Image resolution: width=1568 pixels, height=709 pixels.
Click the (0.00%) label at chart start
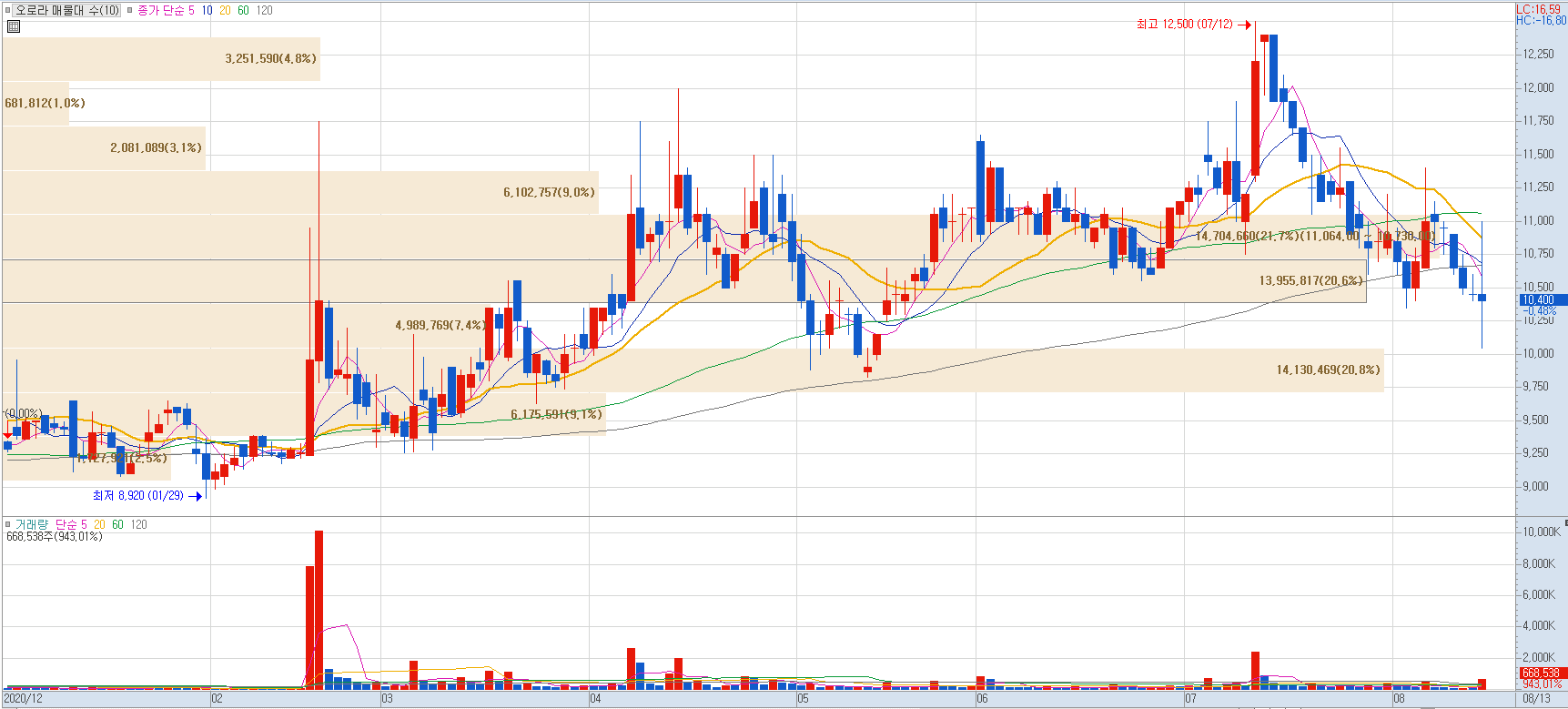[x=24, y=413]
